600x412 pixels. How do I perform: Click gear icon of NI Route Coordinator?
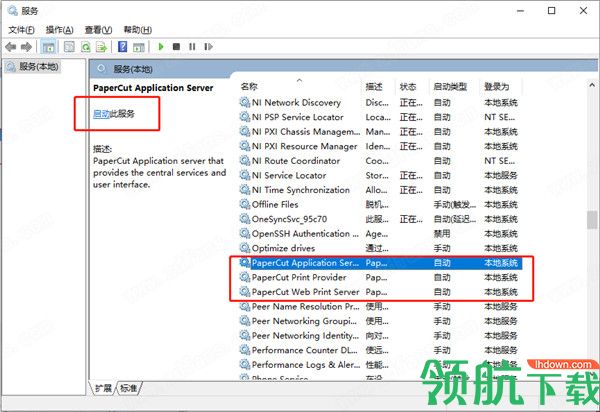(245, 161)
